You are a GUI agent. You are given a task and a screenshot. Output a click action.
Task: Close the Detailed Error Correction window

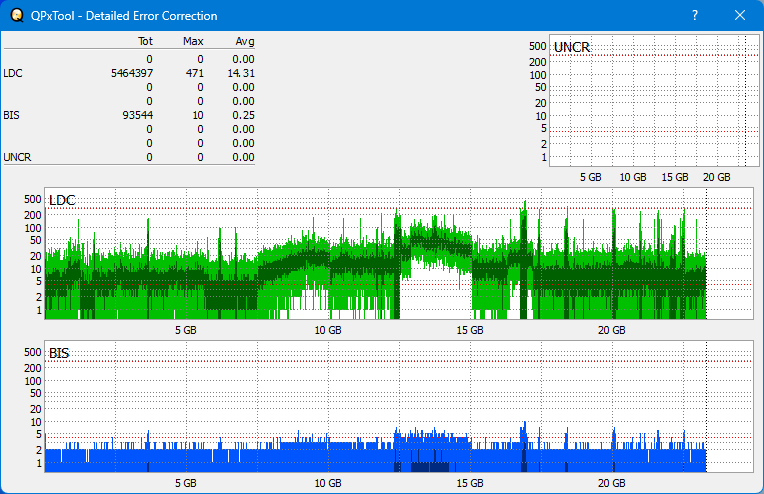click(x=740, y=15)
